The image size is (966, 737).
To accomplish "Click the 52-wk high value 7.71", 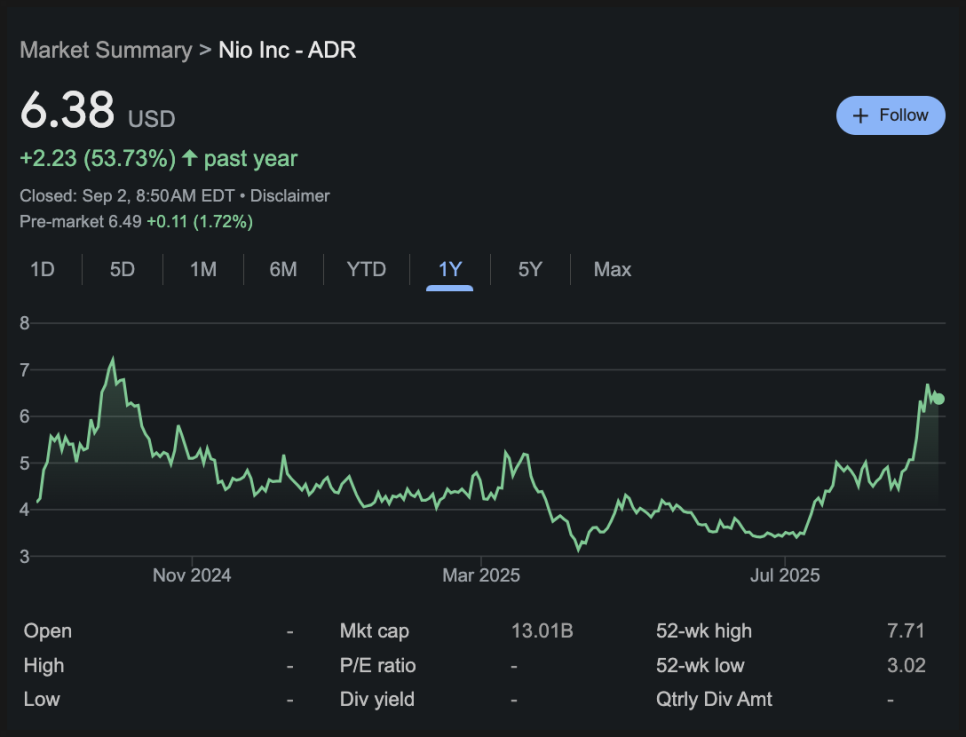I will (x=906, y=631).
